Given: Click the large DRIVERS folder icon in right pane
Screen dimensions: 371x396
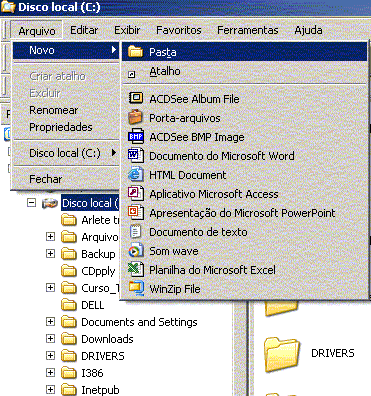Looking at the screenshot, I should (281, 354).
